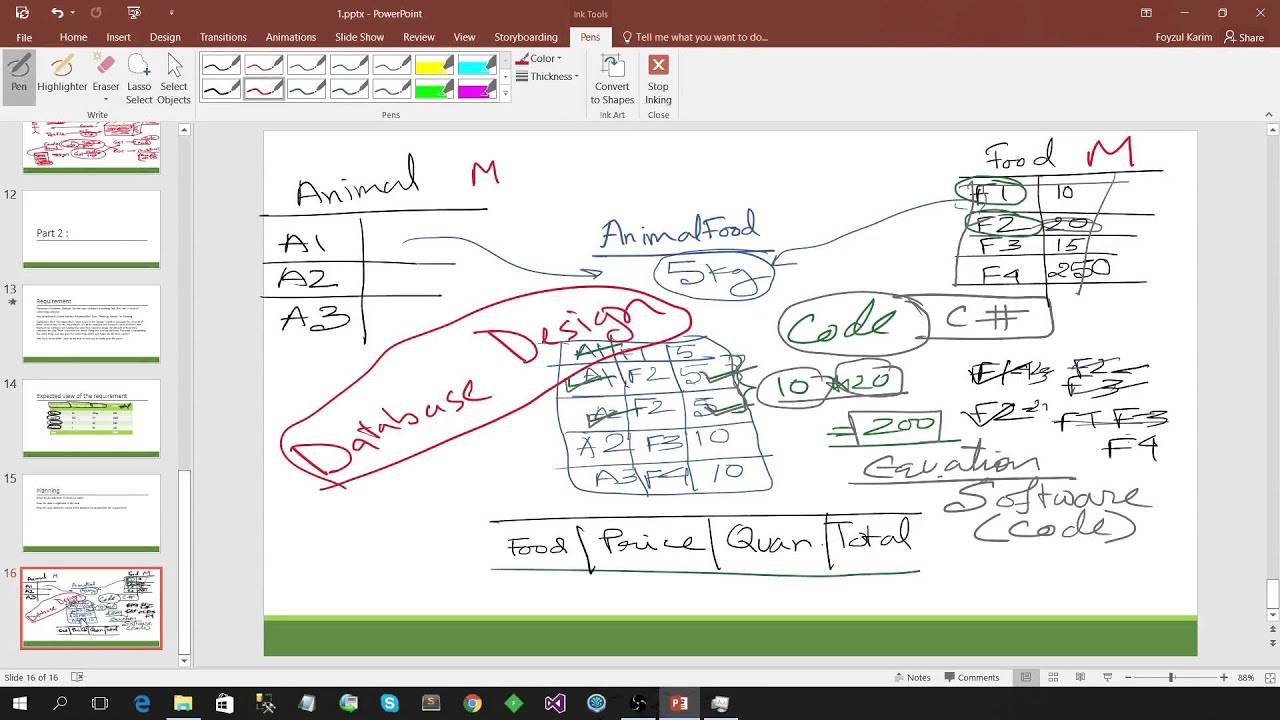This screenshot has width=1280, height=720.
Task: Open the Eraser options dropdown arrow
Action: point(106,99)
